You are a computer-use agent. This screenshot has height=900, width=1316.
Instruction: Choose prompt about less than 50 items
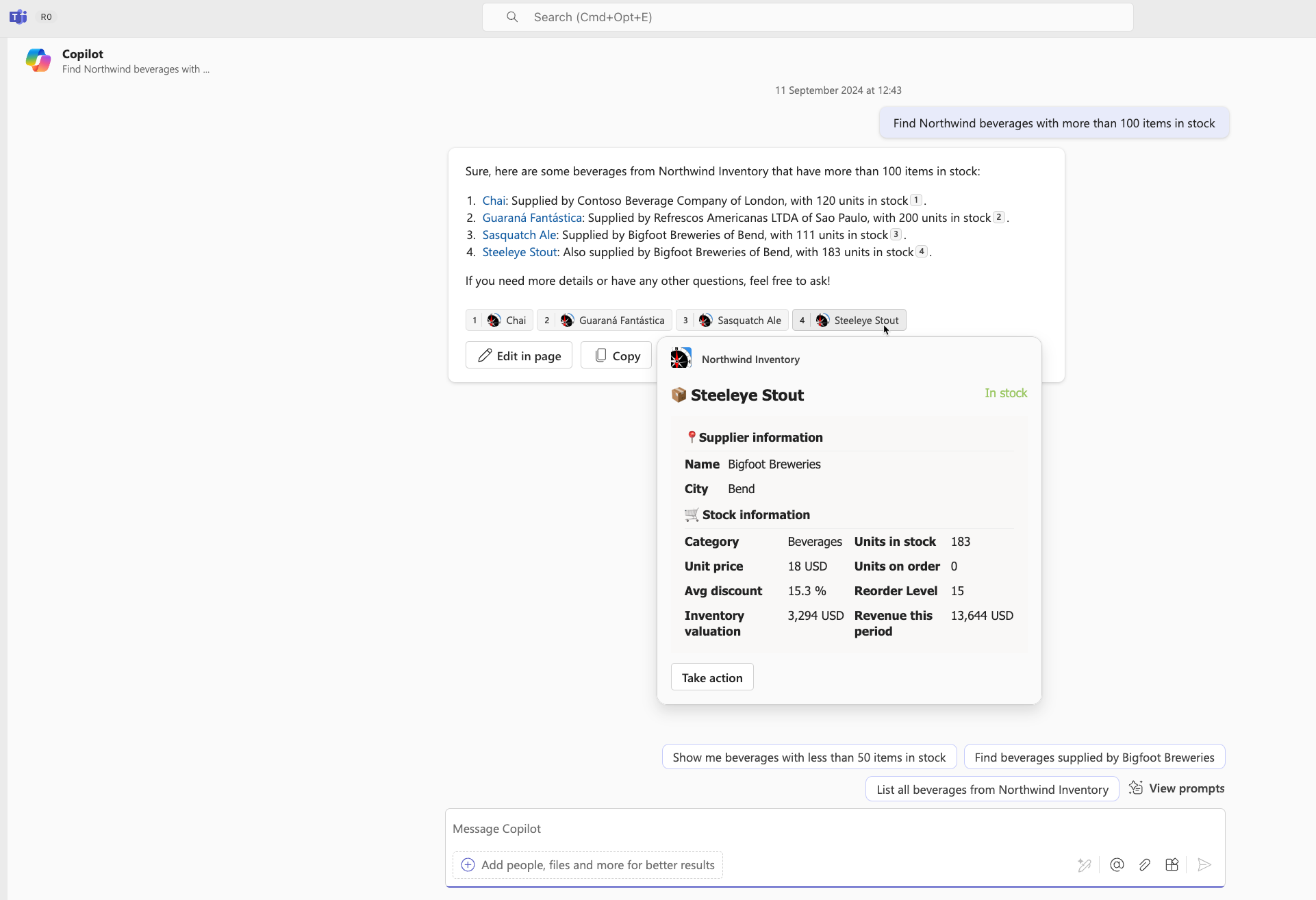809,757
